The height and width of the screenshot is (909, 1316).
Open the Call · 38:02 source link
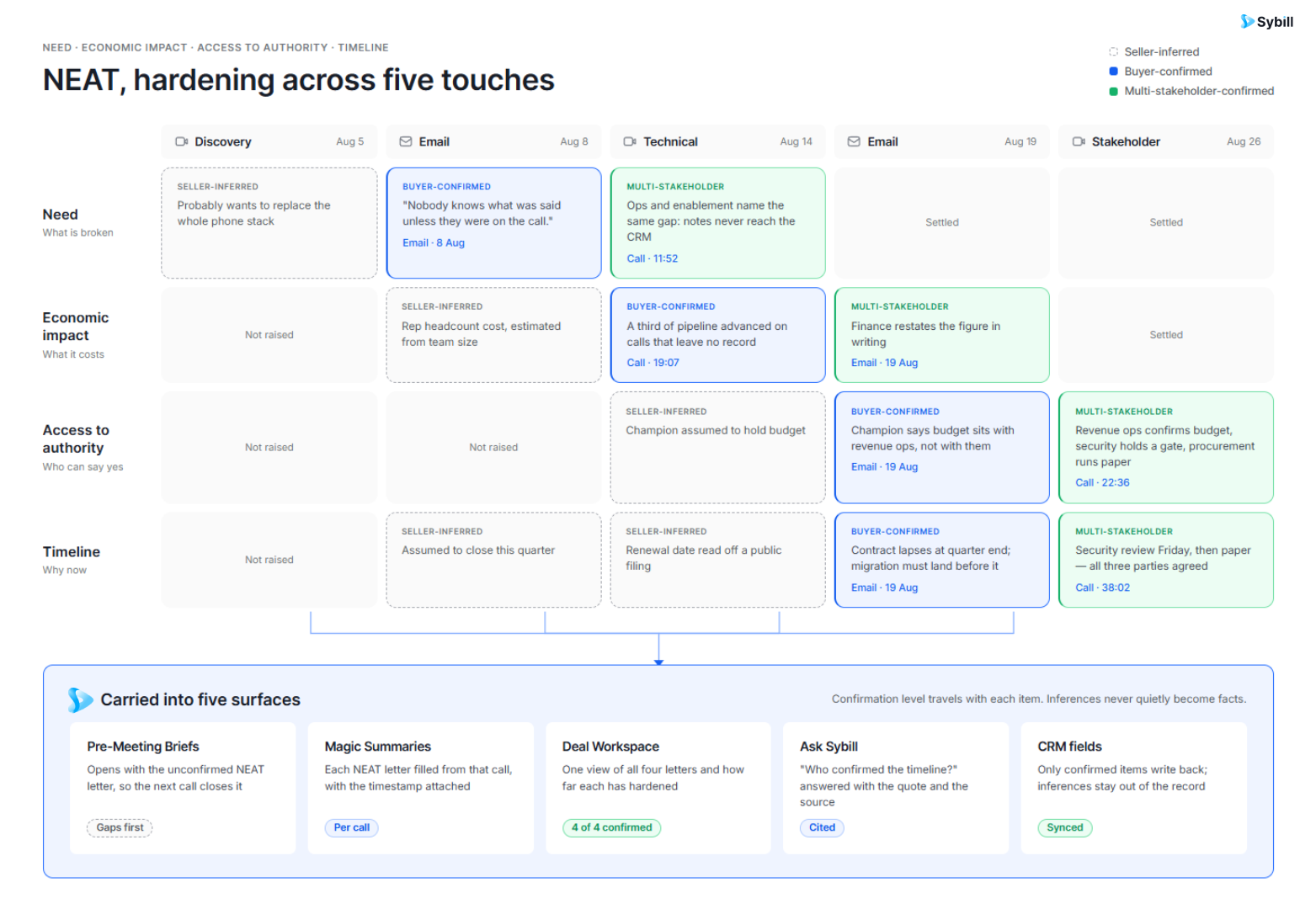pyautogui.click(x=1102, y=587)
